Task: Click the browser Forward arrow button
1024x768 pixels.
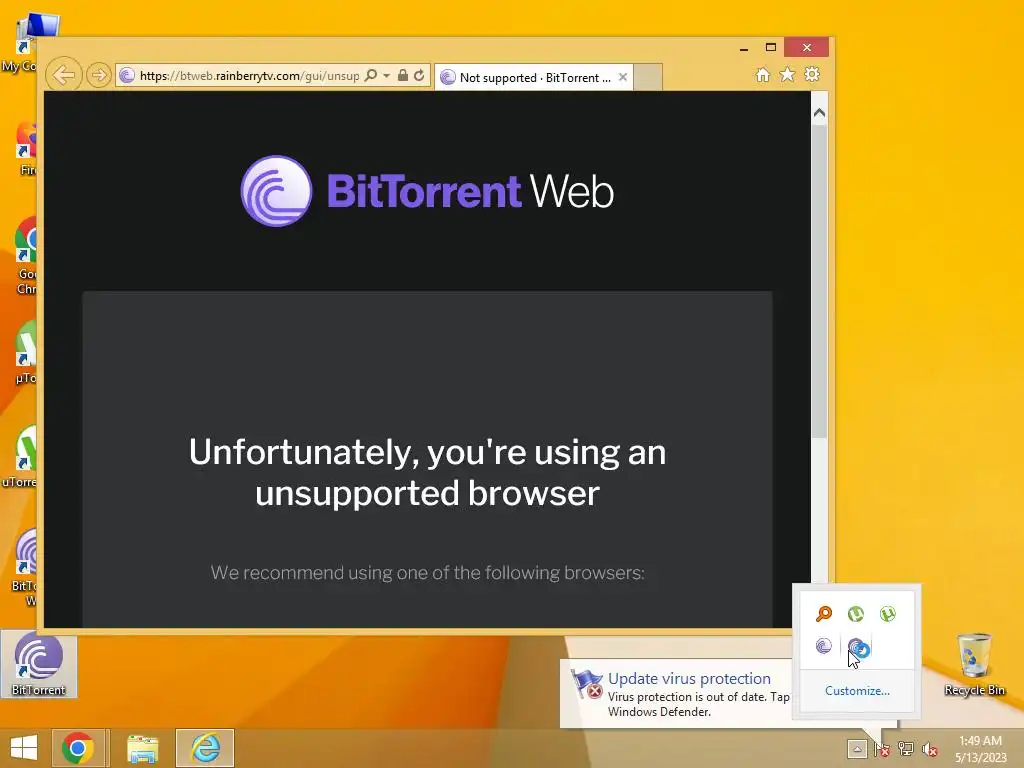Action: point(99,76)
